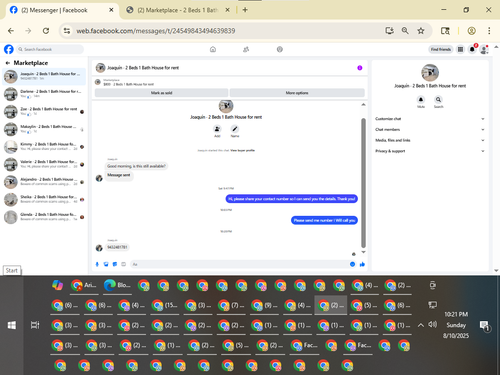Image resolution: width=500 pixels, height=375 pixels.
Task: Click the purple conversation info icon
Action: click(x=360, y=68)
